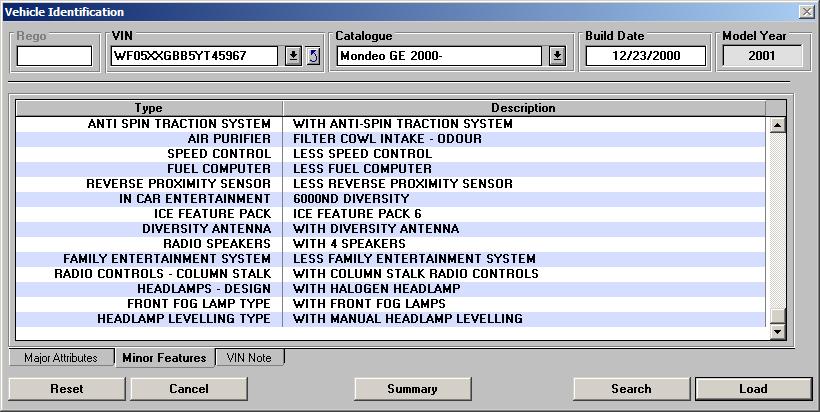820x412 pixels.
Task: Close the Vehicle Identification window
Action: click(x=806, y=11)
